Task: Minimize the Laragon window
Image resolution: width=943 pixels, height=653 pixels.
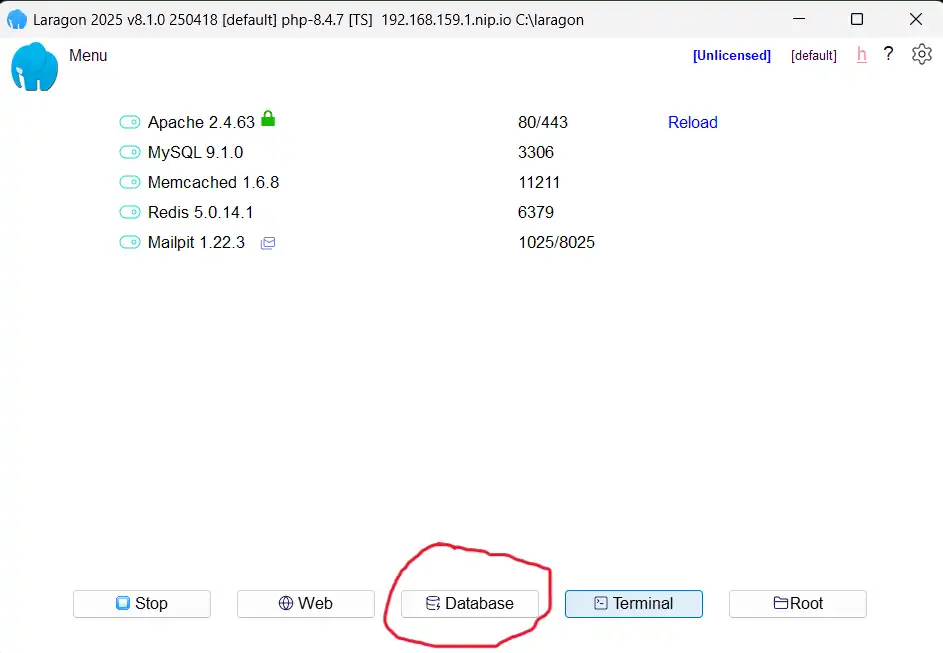Action: click(799, 19)
